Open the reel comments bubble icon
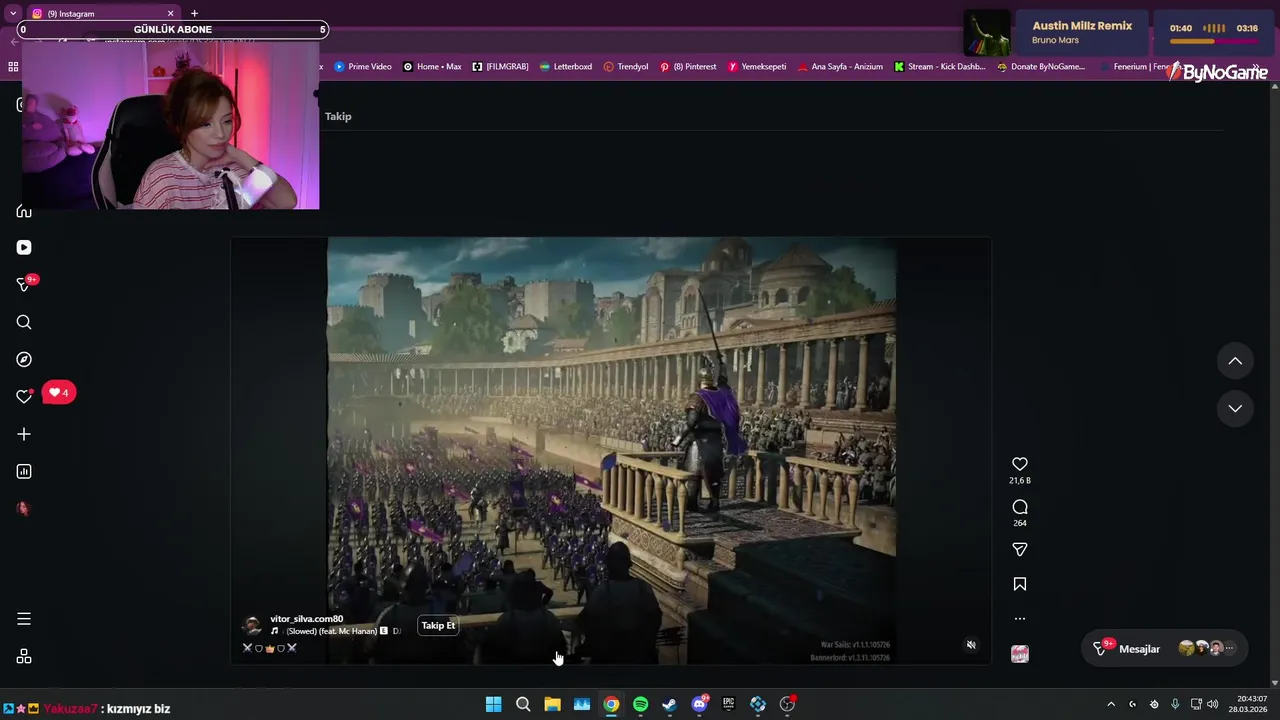The height and width of the screenshot is (720, 1280). point(1020,507)
